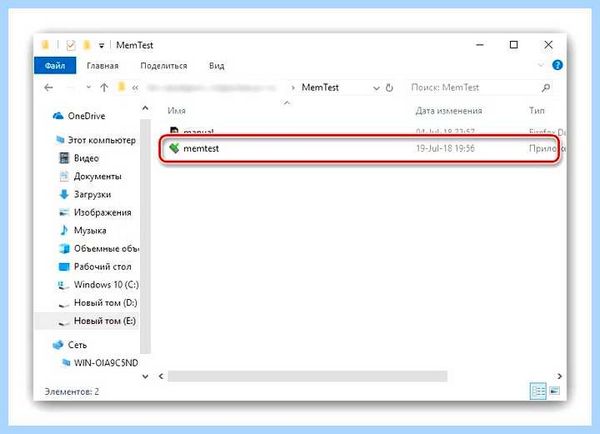Click the search magnifier icon
Image resolution: width=600 pixels, height=434 pixels.
(x=546, y=88)
